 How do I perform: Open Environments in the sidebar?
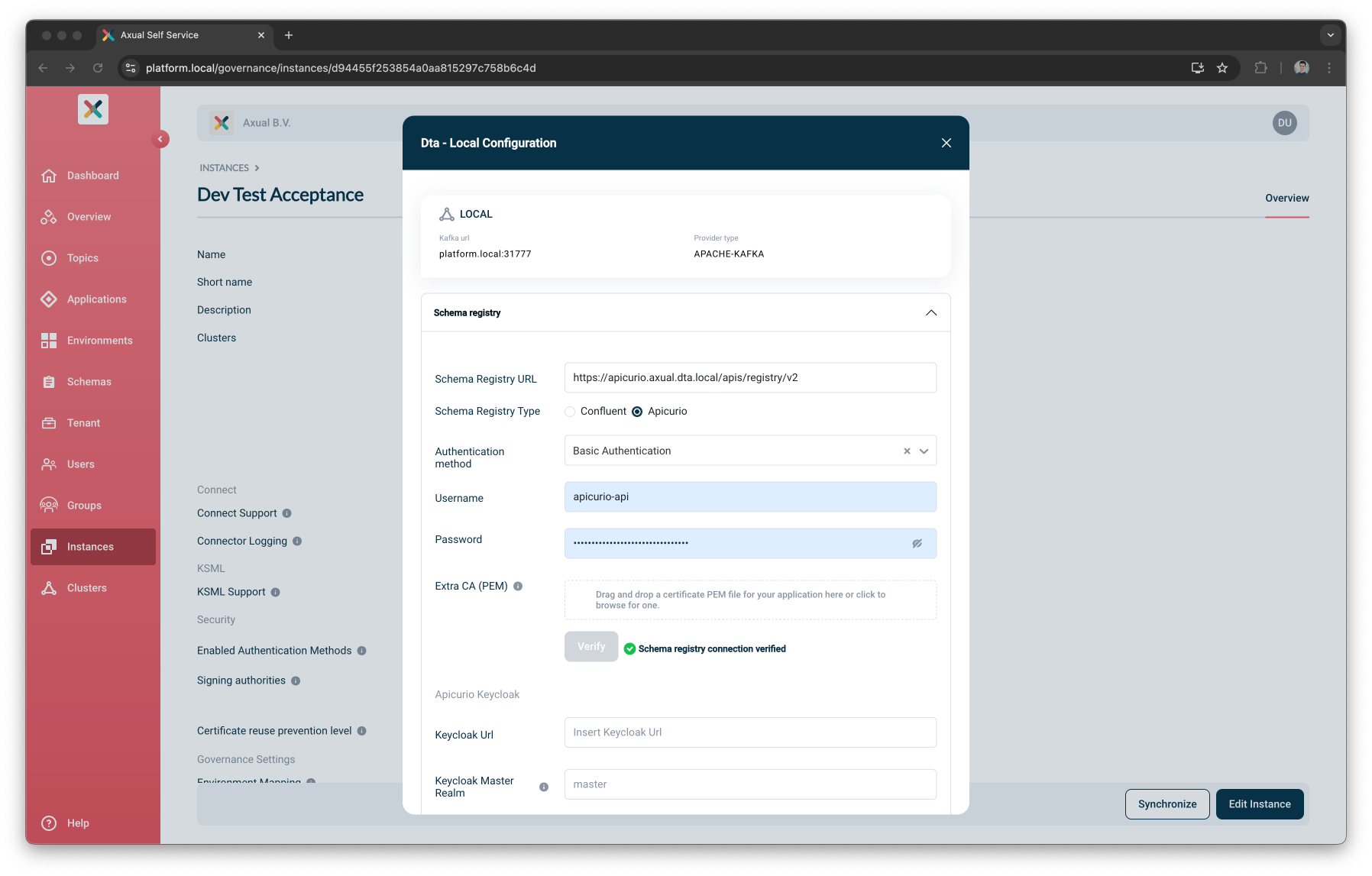(92, 341)
